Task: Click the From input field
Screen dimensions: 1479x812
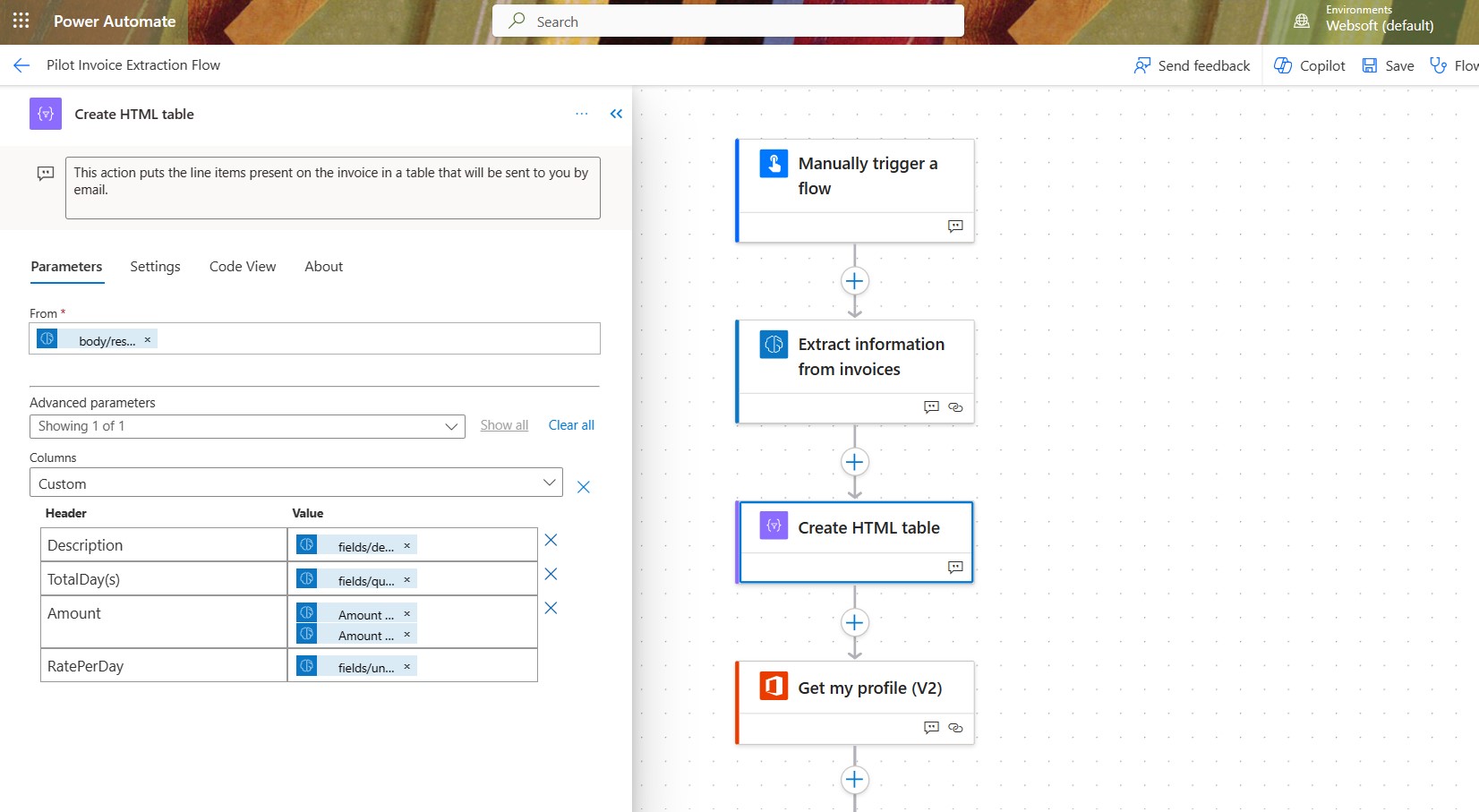Action: [314, 338]
